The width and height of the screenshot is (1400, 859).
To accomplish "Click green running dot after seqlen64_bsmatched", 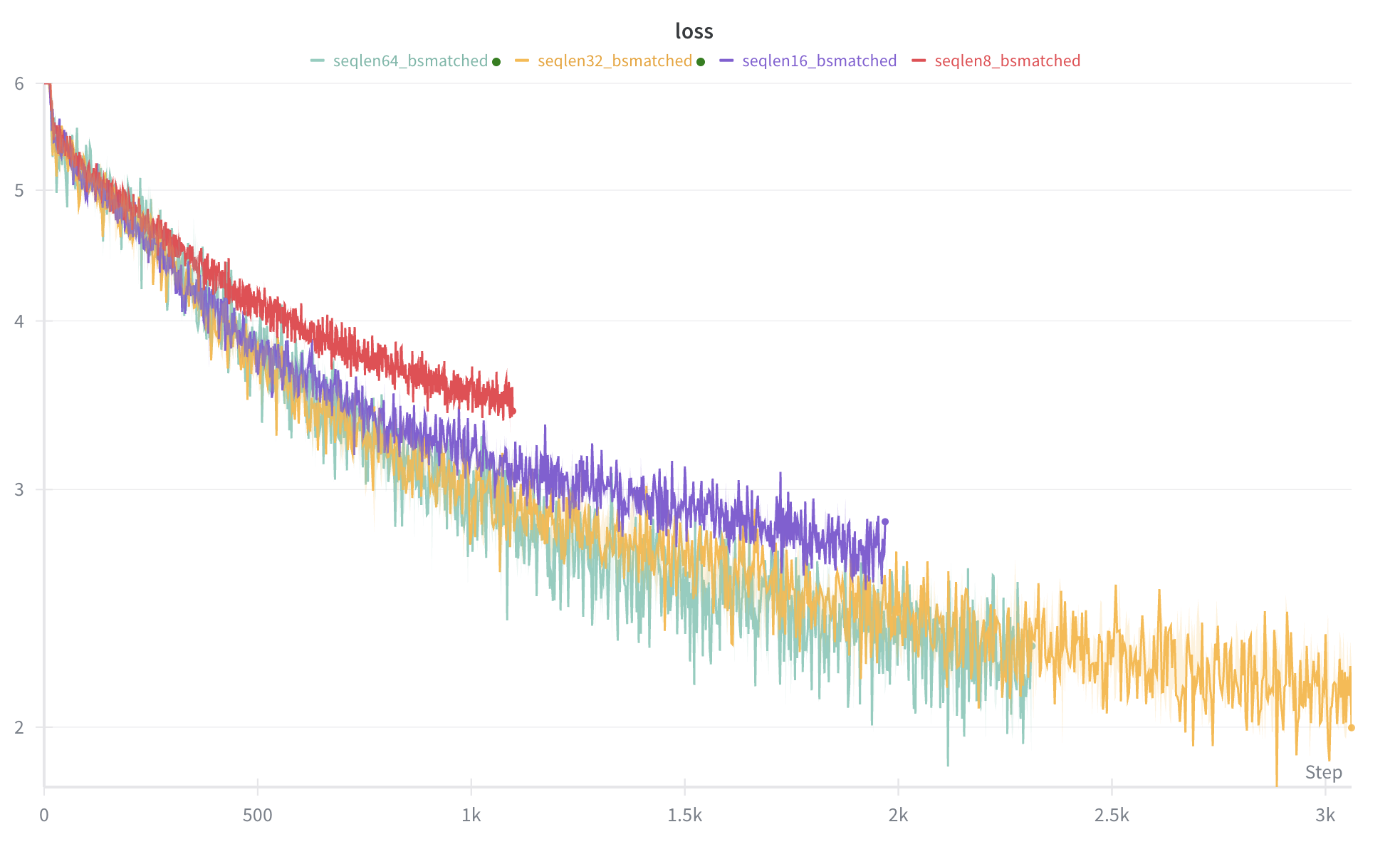I will [496, 62].
